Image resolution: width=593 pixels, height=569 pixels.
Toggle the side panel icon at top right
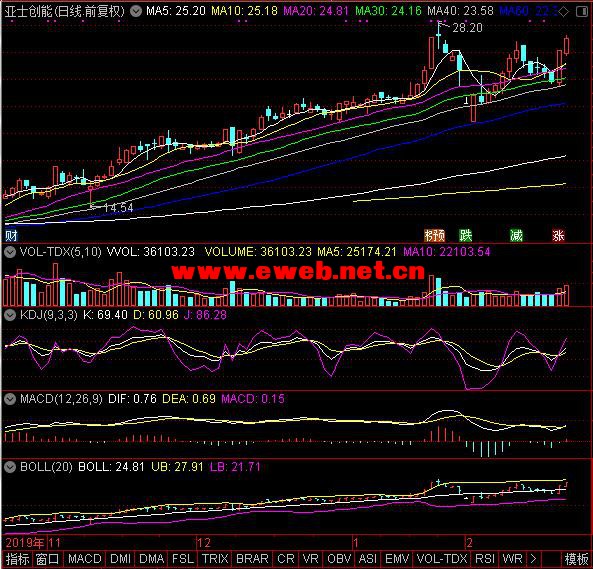tap(582, 12)
